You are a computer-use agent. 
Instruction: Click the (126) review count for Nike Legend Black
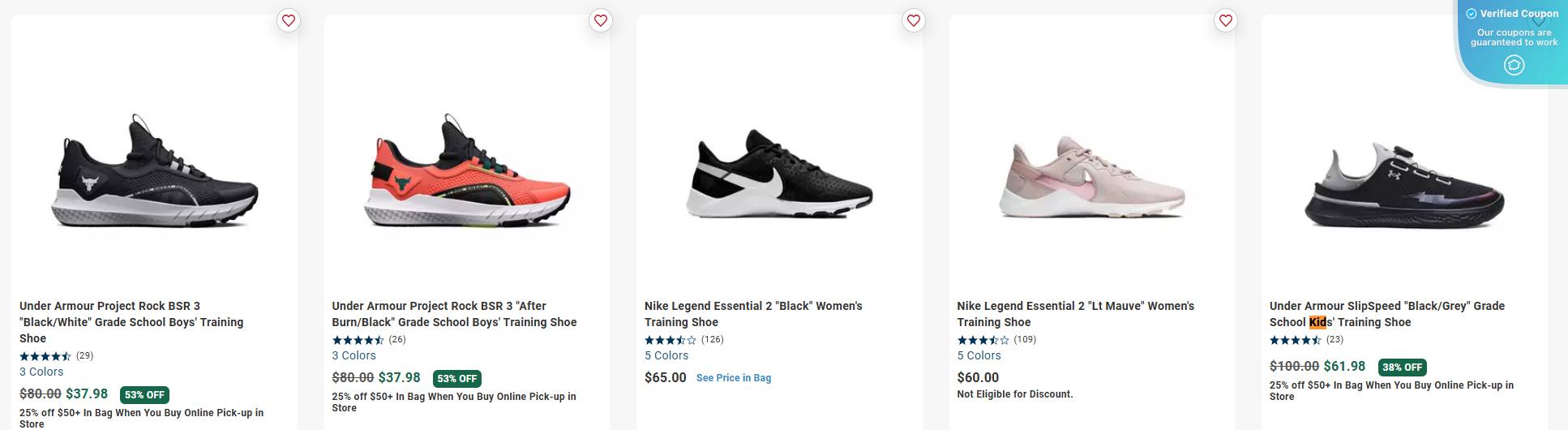pyautogui.click(x=713, y=340)
